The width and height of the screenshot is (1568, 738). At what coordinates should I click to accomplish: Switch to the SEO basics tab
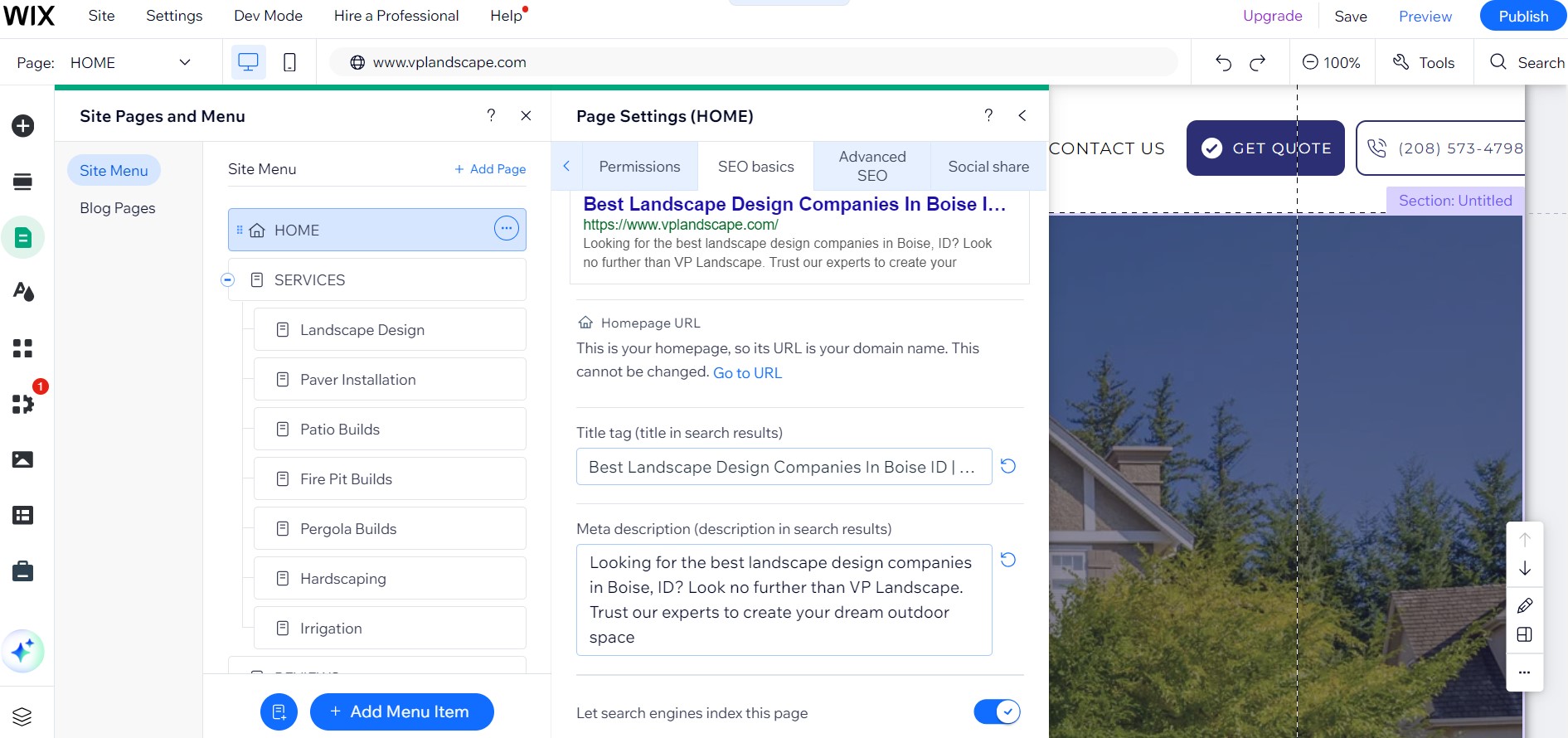[x=756, y=167]
